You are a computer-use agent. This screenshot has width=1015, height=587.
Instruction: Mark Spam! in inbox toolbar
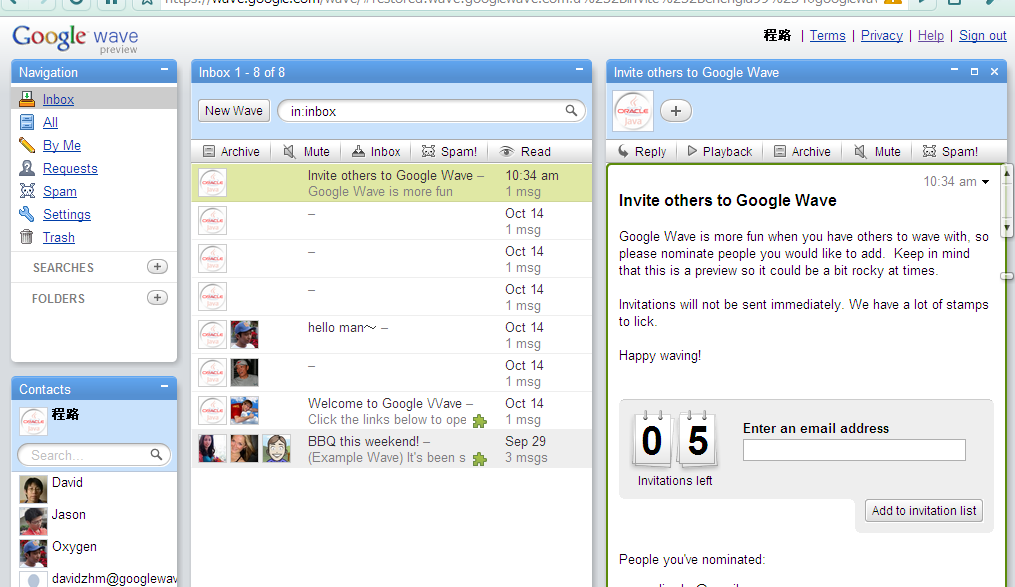[x=449, y=151]
